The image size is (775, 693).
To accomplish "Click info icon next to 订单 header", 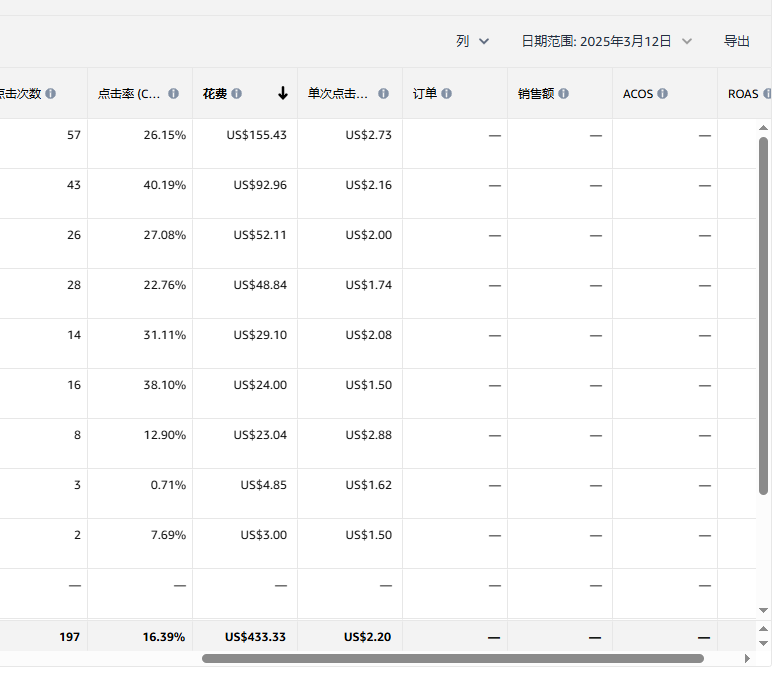I will pos(446,93).
